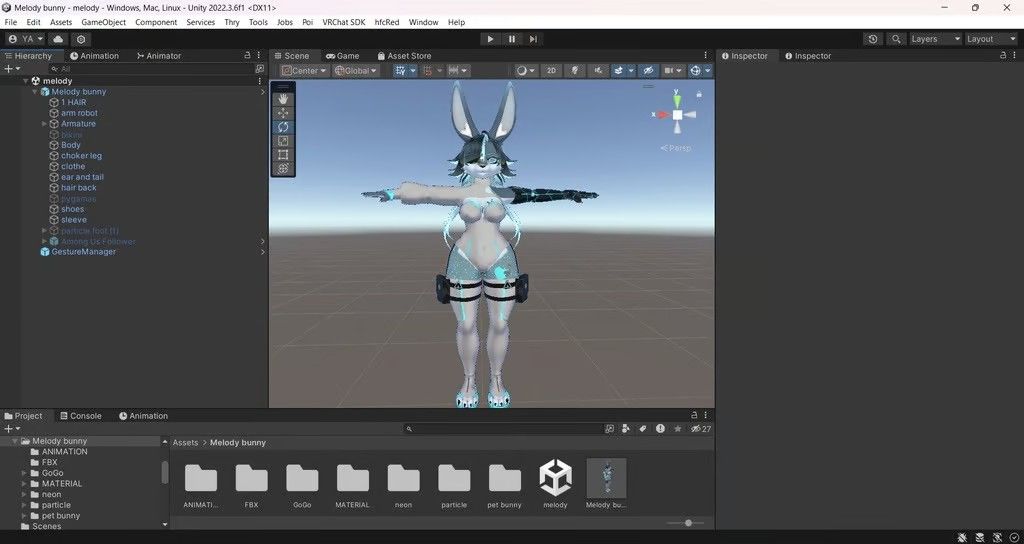1024x544 pixels.
Task: Toggle 2D view mode
Action: coord(551,71)
